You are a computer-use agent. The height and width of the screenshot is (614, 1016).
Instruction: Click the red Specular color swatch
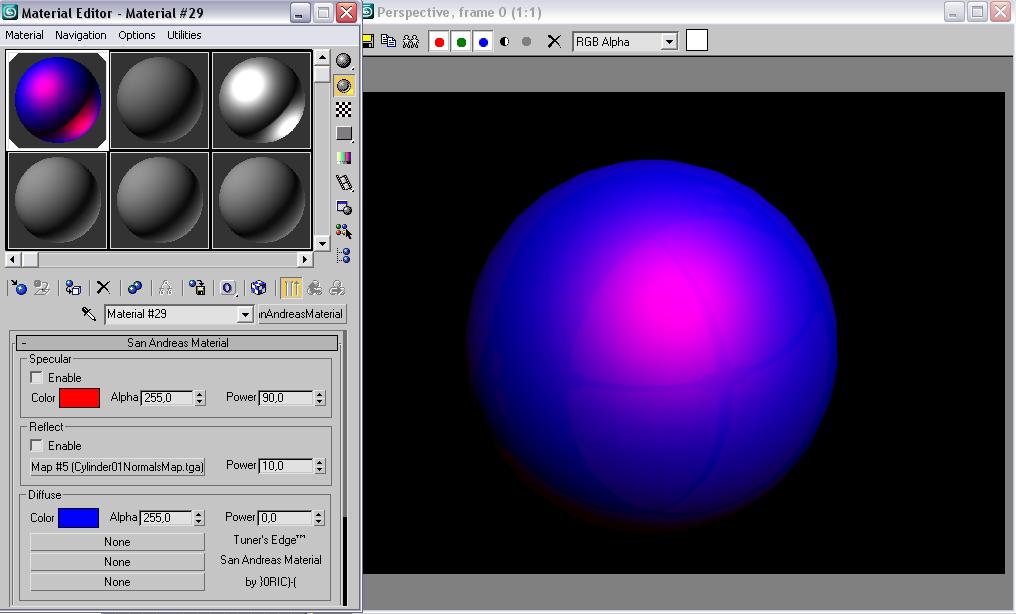[79, 398]
